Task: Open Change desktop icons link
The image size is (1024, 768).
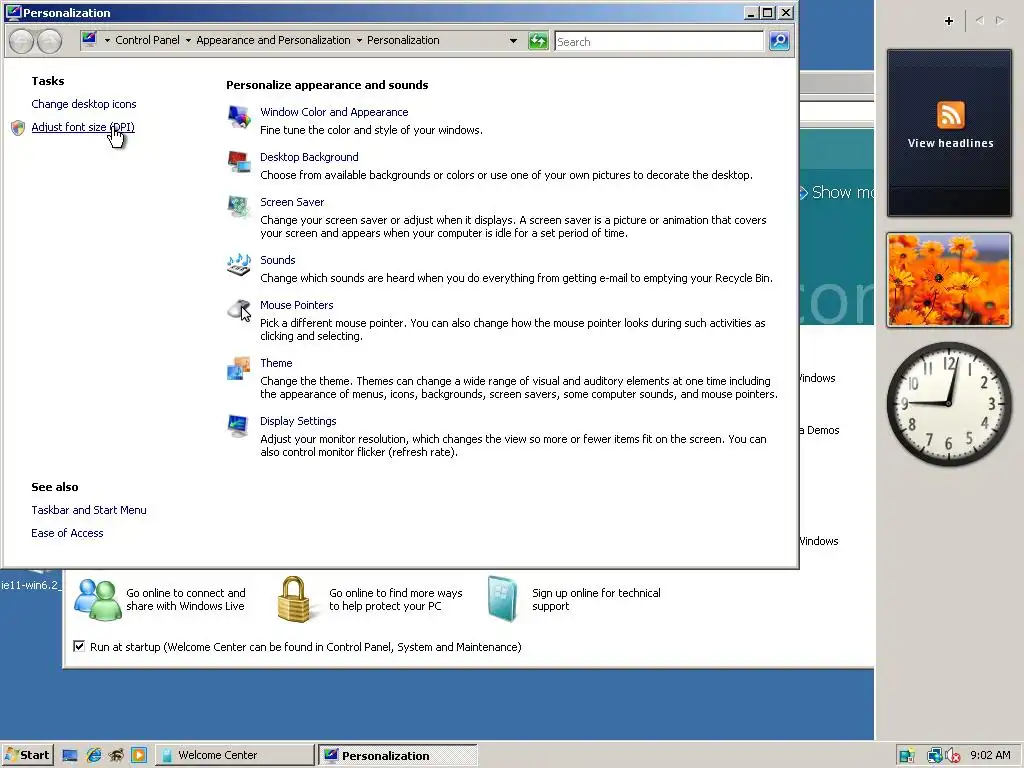Action: tap(84, 104)
